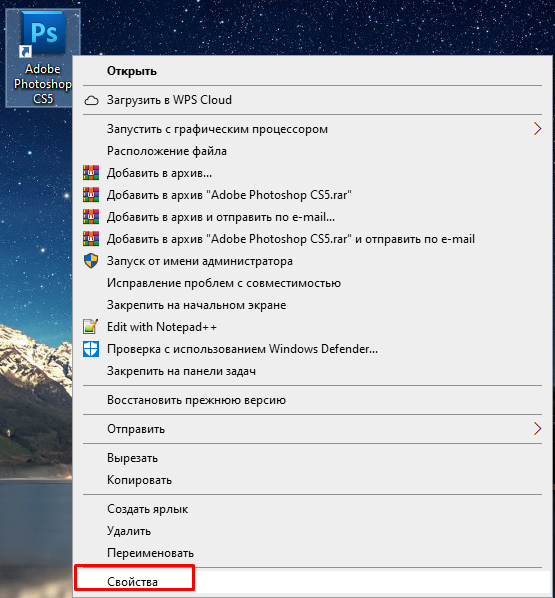Expand the "Запустить с графическим процессором" submenu arrow
555x598 pixels.
click(537, 129)
